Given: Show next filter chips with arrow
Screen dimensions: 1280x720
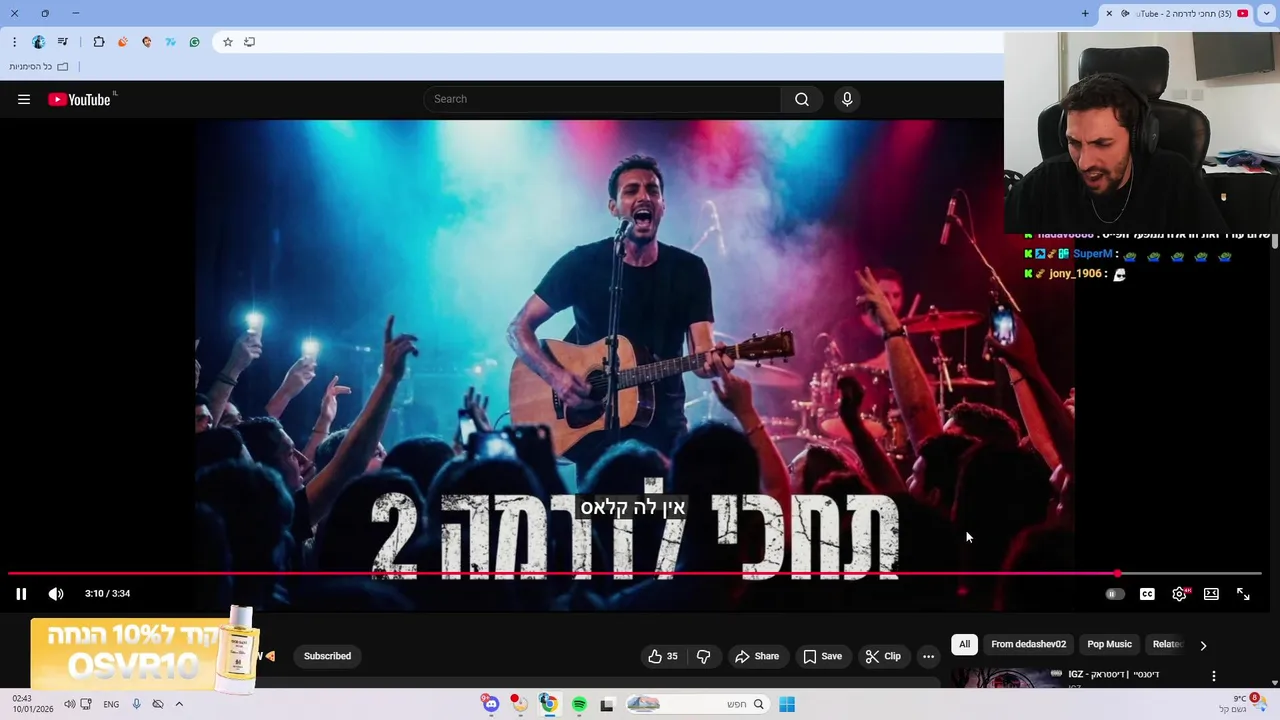Looking at the screenshot, I should tap(1203, 645).
